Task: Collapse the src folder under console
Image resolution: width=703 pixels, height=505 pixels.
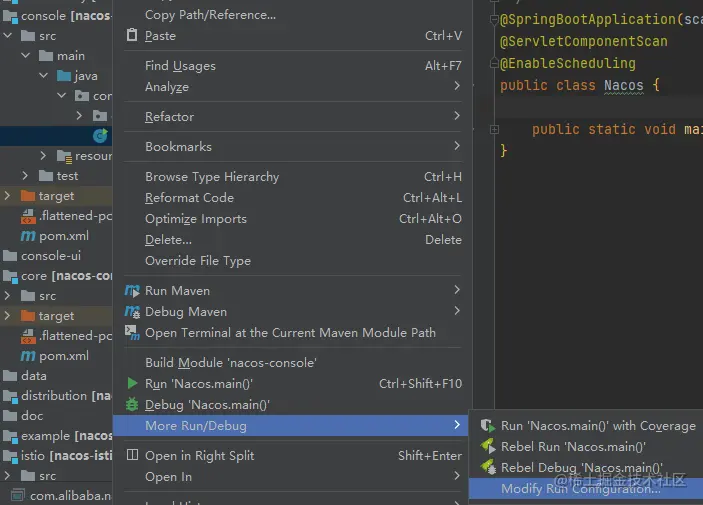Action: coord(8,35)
